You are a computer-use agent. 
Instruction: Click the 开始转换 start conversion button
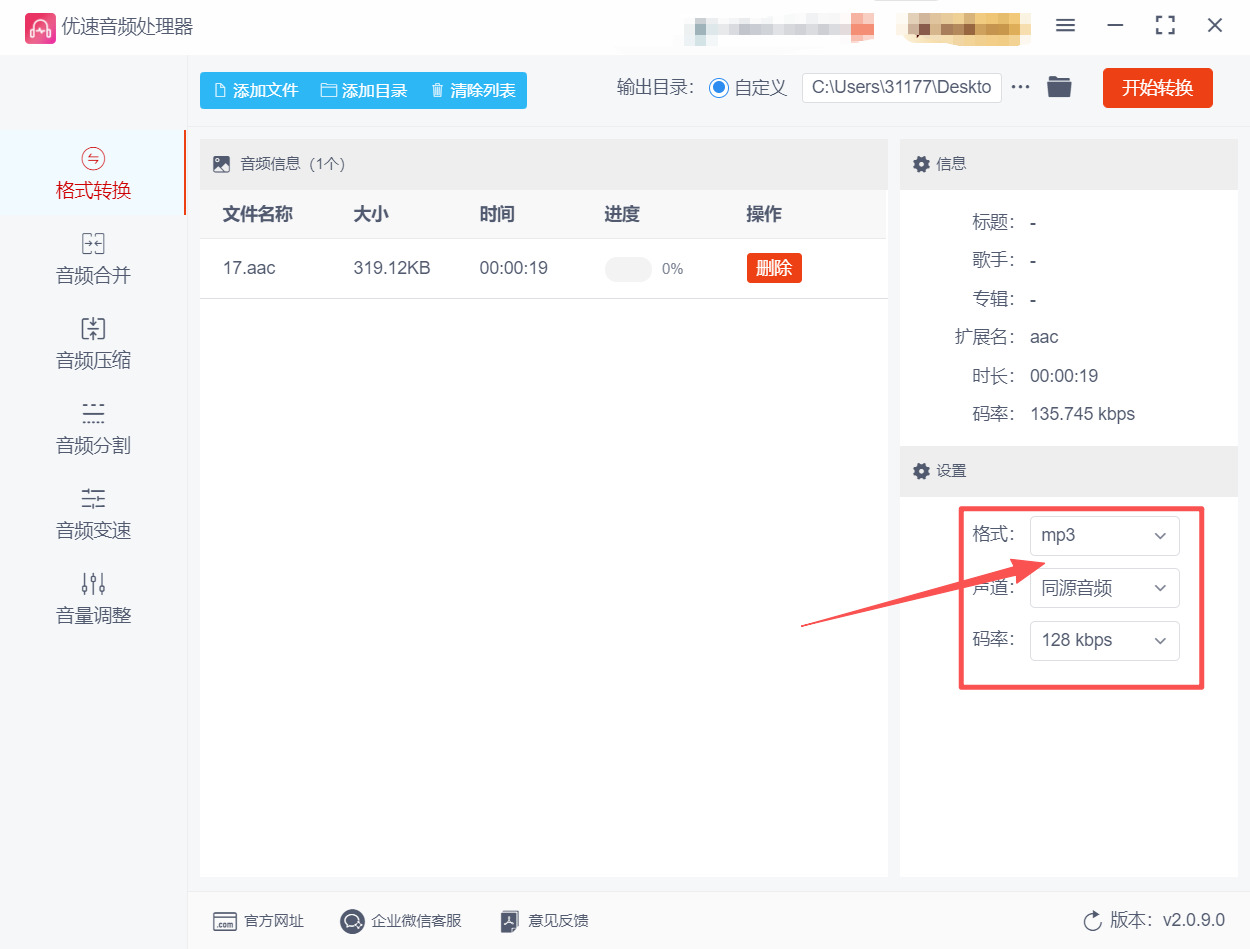tap(1157, 87)
